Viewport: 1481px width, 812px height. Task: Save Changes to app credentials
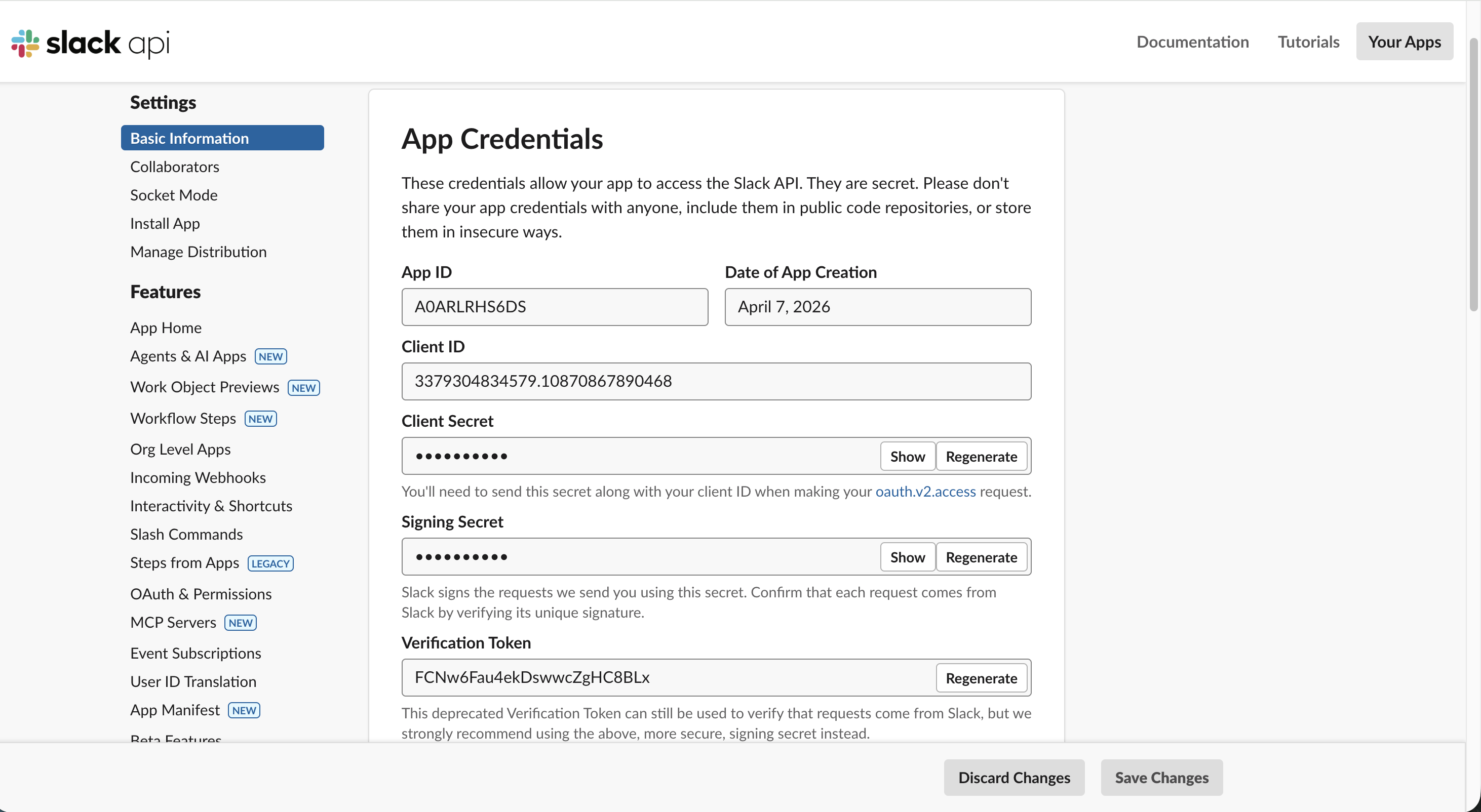click(x=1161, y=778)
